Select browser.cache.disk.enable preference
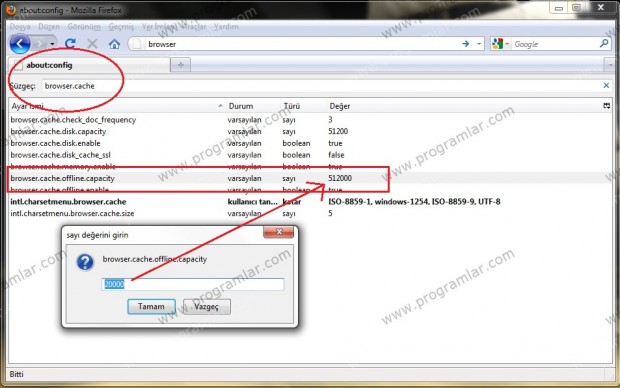Screen dimensions: 620x388 click(x=310, y=143)
